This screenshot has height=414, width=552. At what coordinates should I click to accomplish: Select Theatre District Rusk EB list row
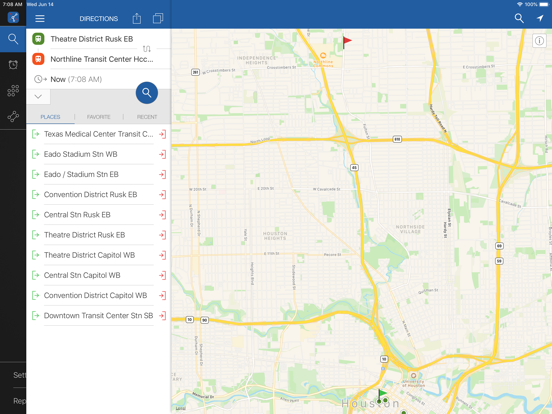click(99, 235)
